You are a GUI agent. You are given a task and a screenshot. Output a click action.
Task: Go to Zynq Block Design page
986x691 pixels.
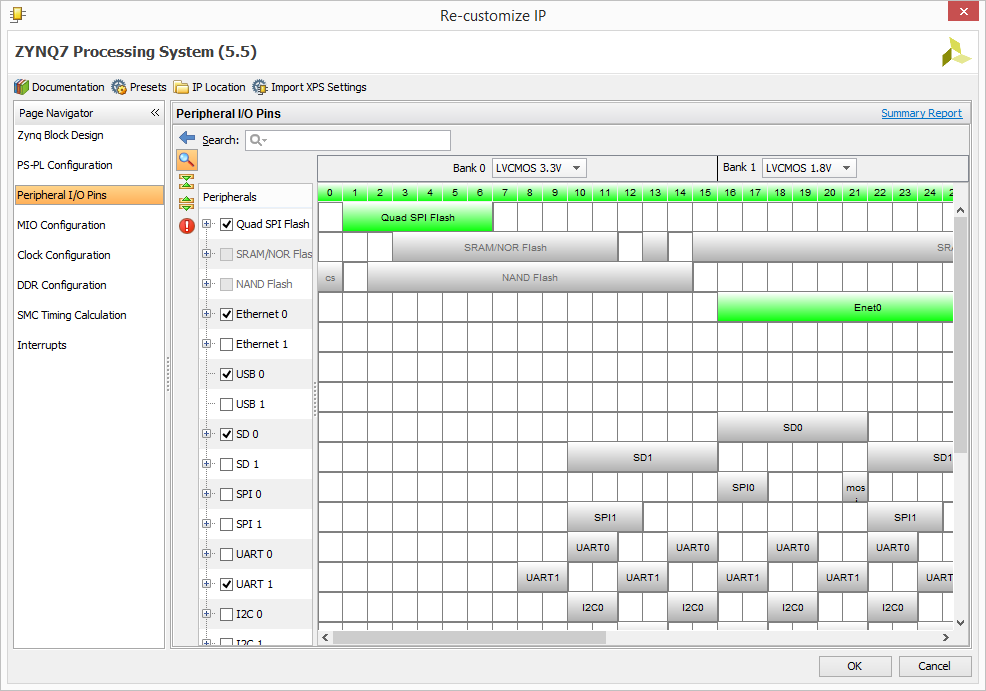click(60, 135)
